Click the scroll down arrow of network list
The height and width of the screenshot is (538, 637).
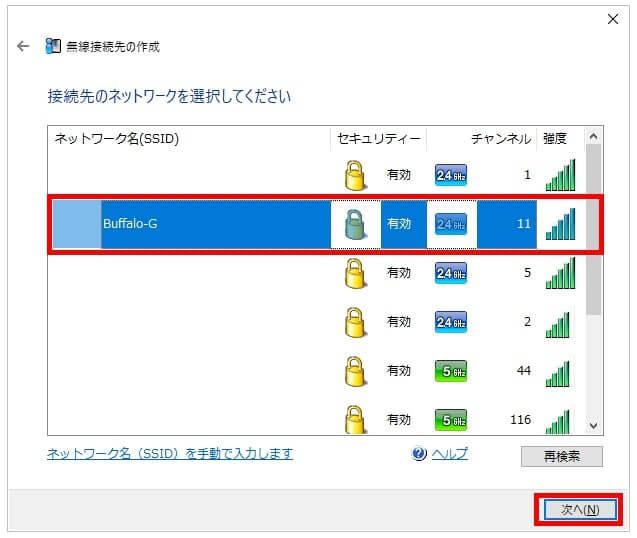pos(594,425)
